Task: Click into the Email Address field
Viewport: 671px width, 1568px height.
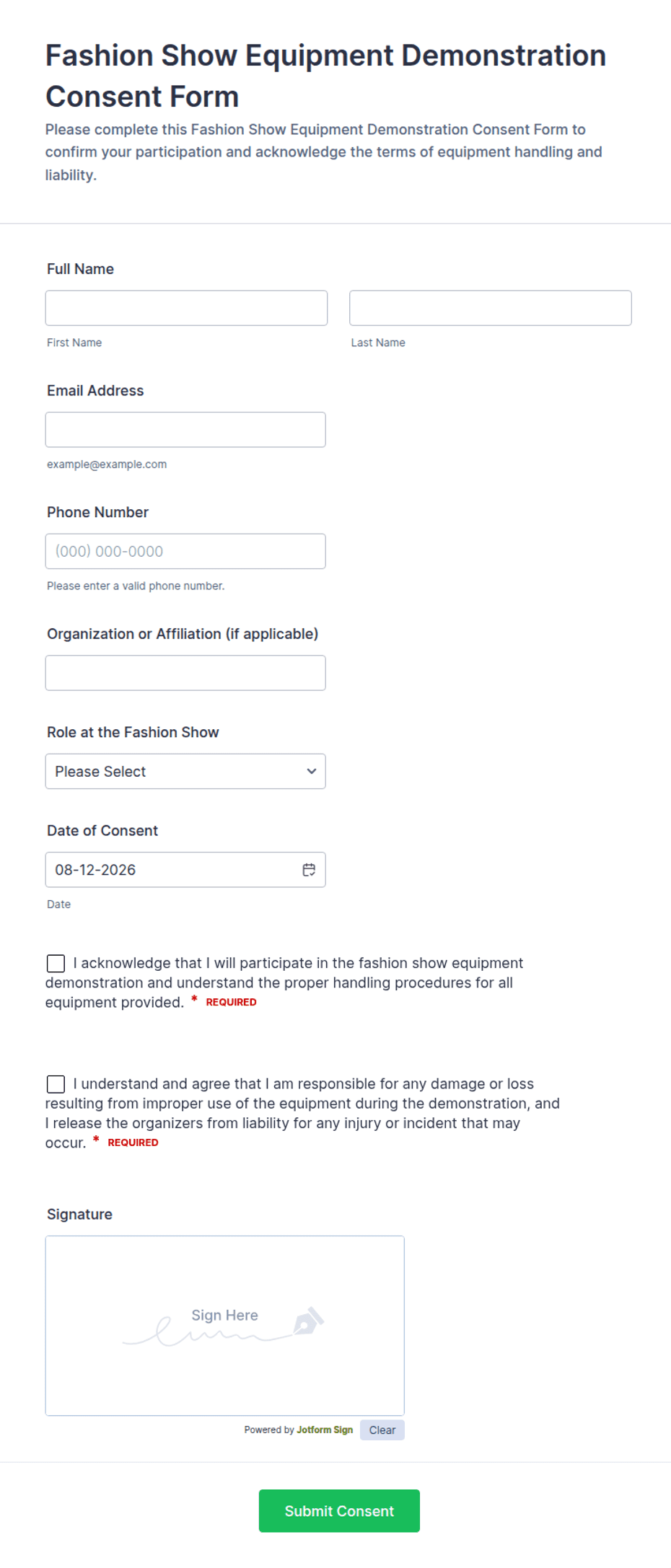Action: pos(185,430)
